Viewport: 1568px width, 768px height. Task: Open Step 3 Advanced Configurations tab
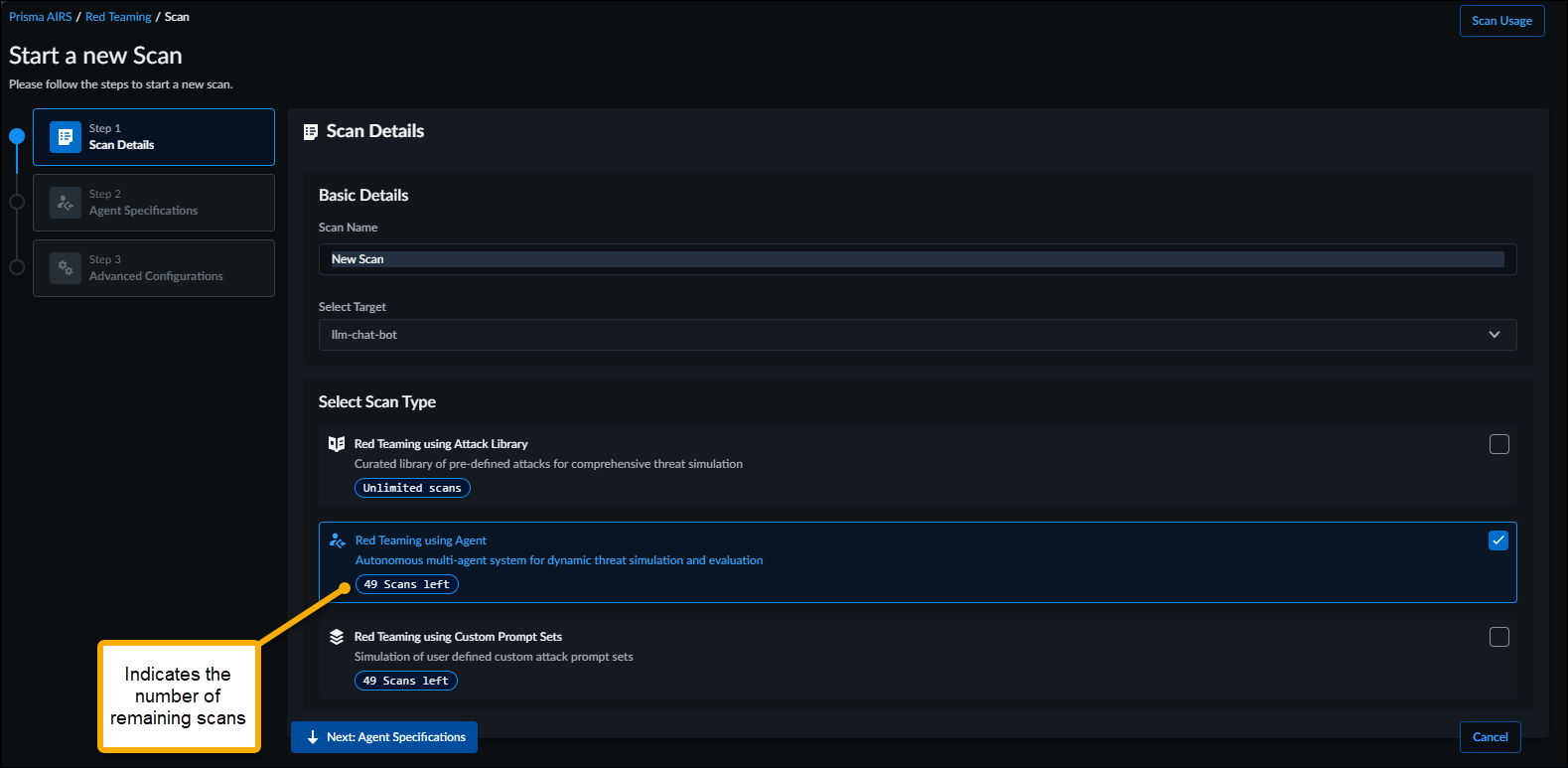tap(154, 268)
